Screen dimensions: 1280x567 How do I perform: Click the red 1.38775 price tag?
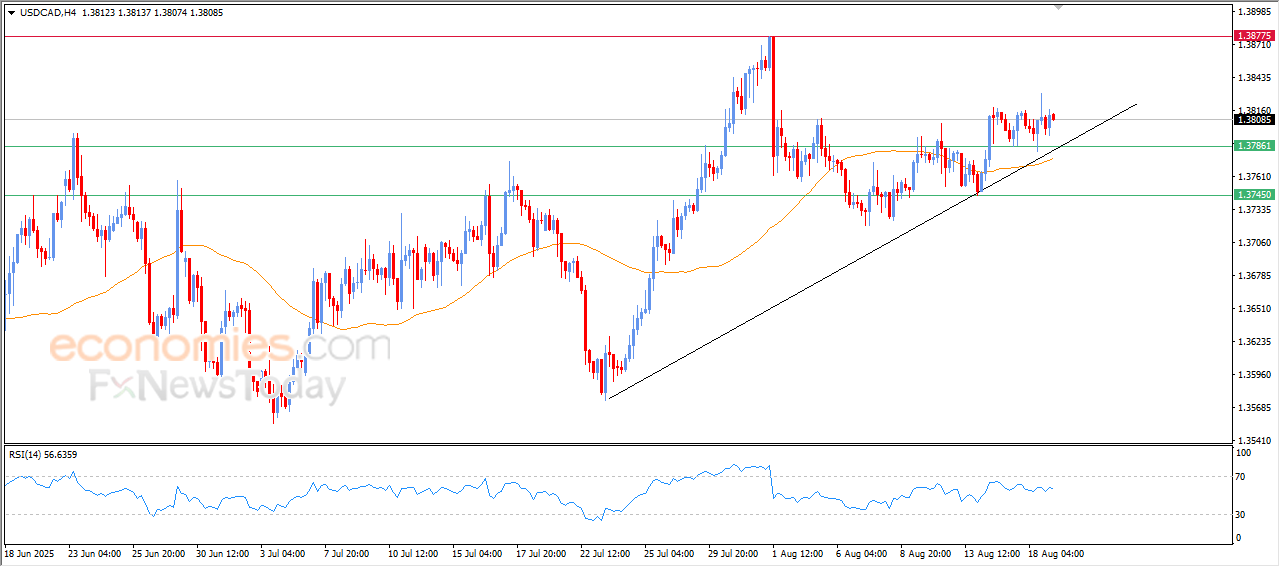click(1255, 36)
